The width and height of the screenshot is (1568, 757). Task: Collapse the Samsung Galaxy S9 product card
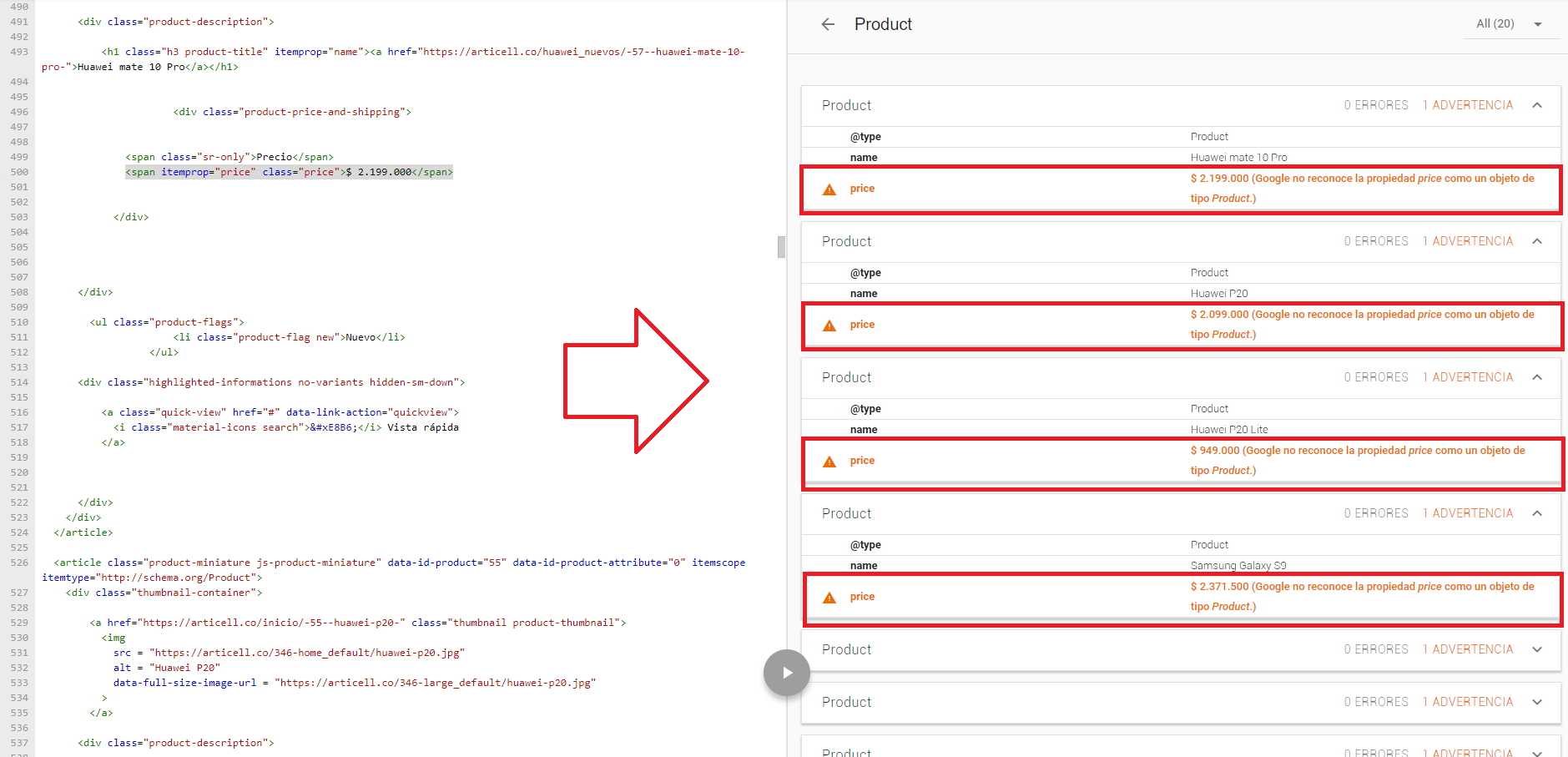1537,513
